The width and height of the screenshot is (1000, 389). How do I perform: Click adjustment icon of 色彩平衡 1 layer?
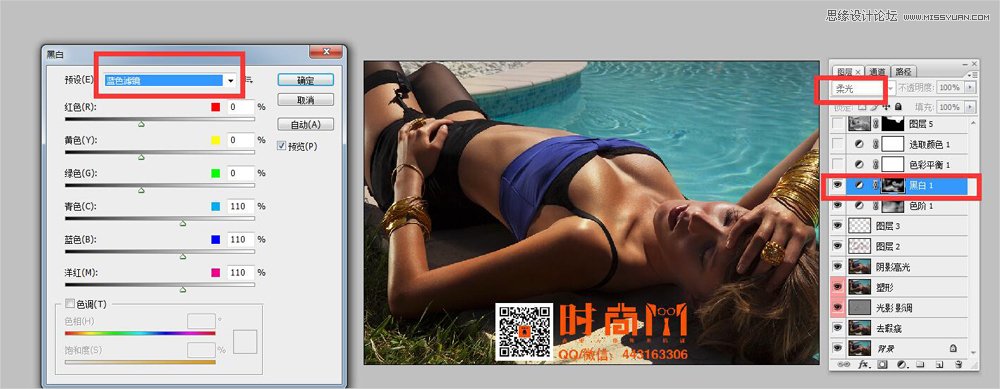click(x=858, y=165)
